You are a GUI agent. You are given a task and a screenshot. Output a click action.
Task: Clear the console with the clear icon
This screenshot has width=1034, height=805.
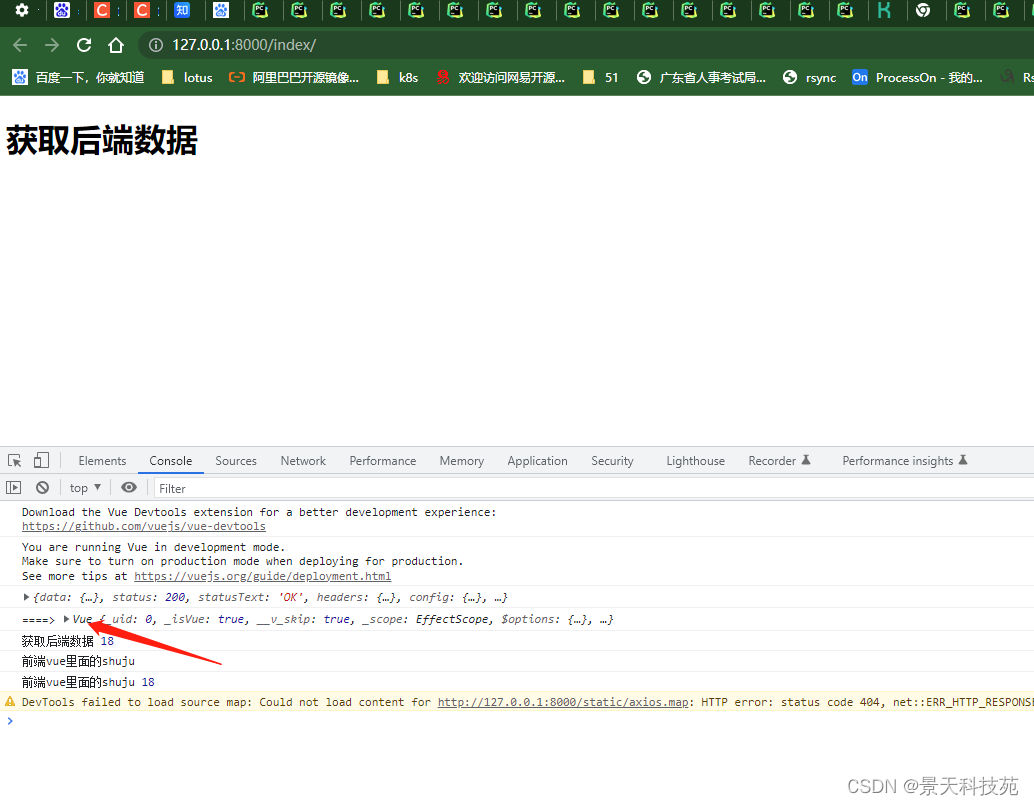pyautogui.click(x=42, y=488)
